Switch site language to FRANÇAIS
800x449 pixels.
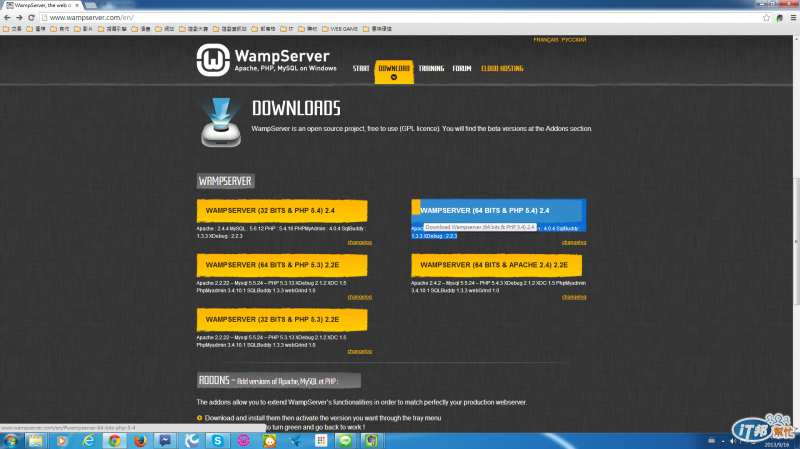point(546,40)
